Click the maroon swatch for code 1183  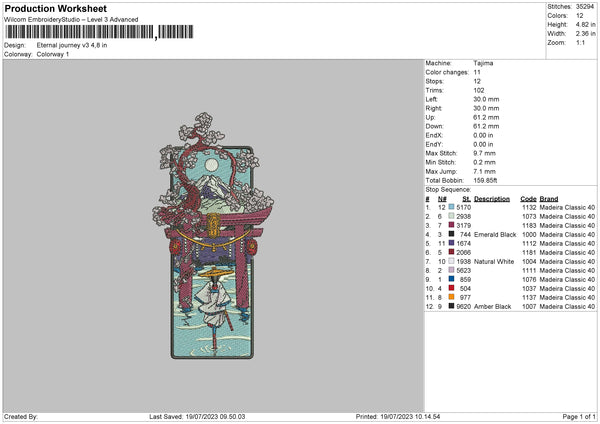pos(451,225)
